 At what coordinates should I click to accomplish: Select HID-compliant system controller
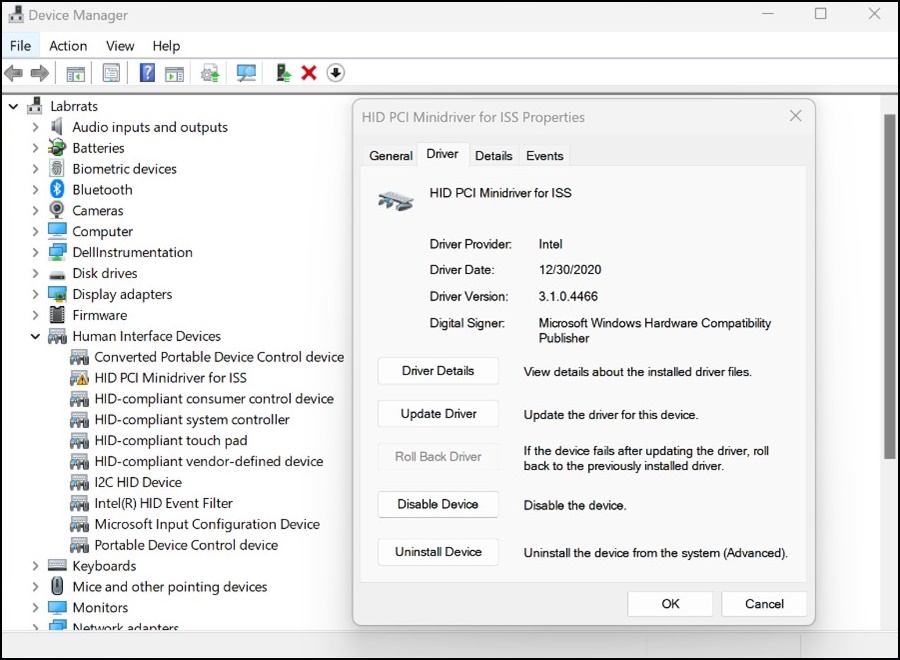[192, 420]
